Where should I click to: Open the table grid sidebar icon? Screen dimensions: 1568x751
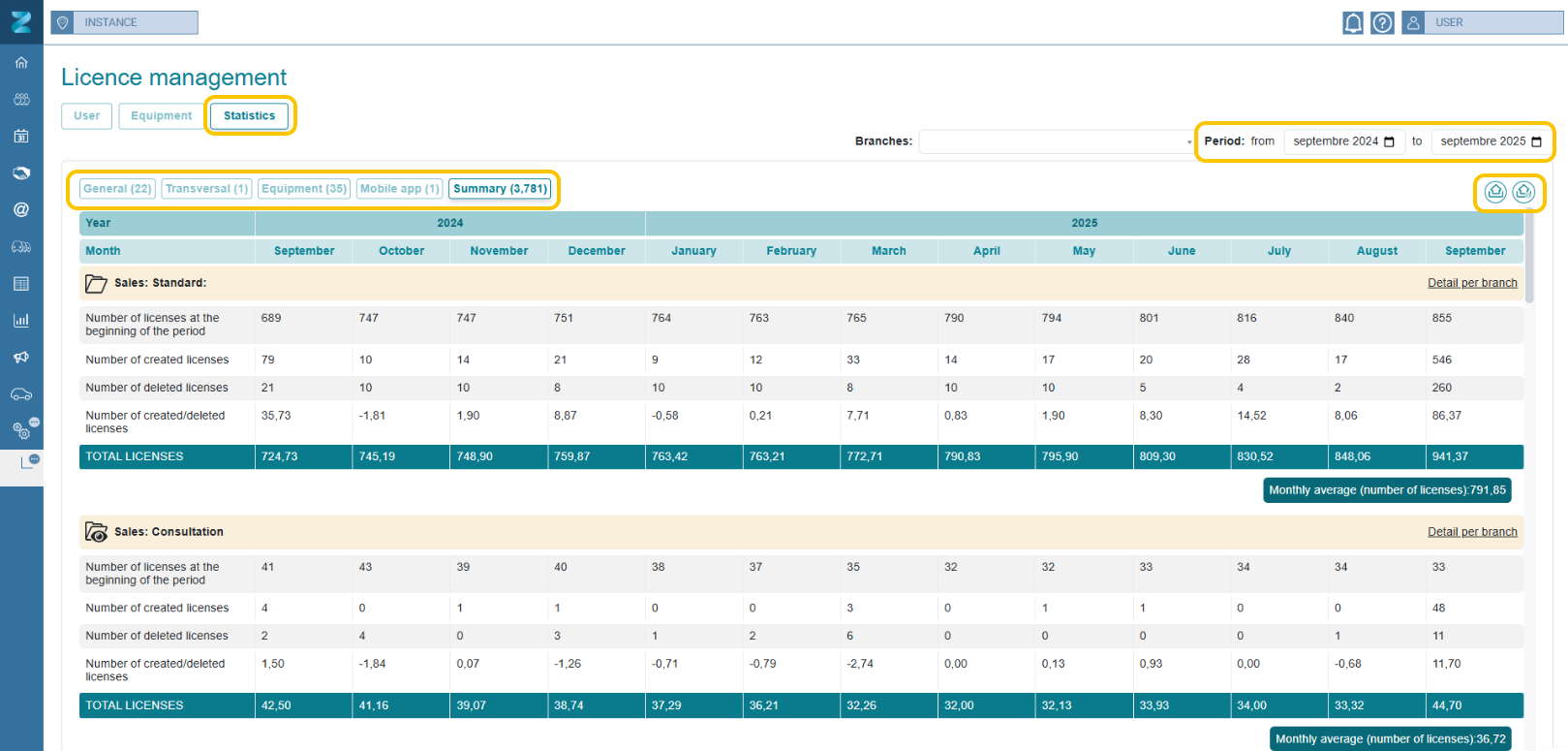(21, 284)
